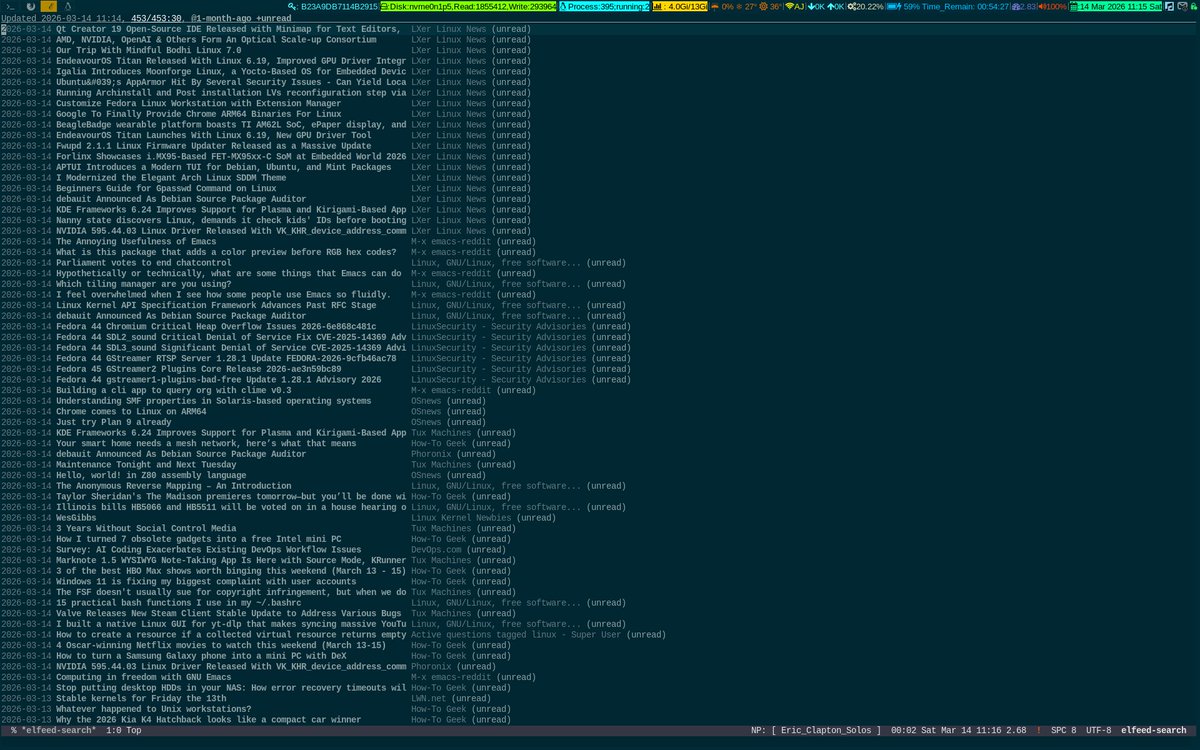Click the CPU 0% load indicator
1200x750 pixels.
pos(723,7)
